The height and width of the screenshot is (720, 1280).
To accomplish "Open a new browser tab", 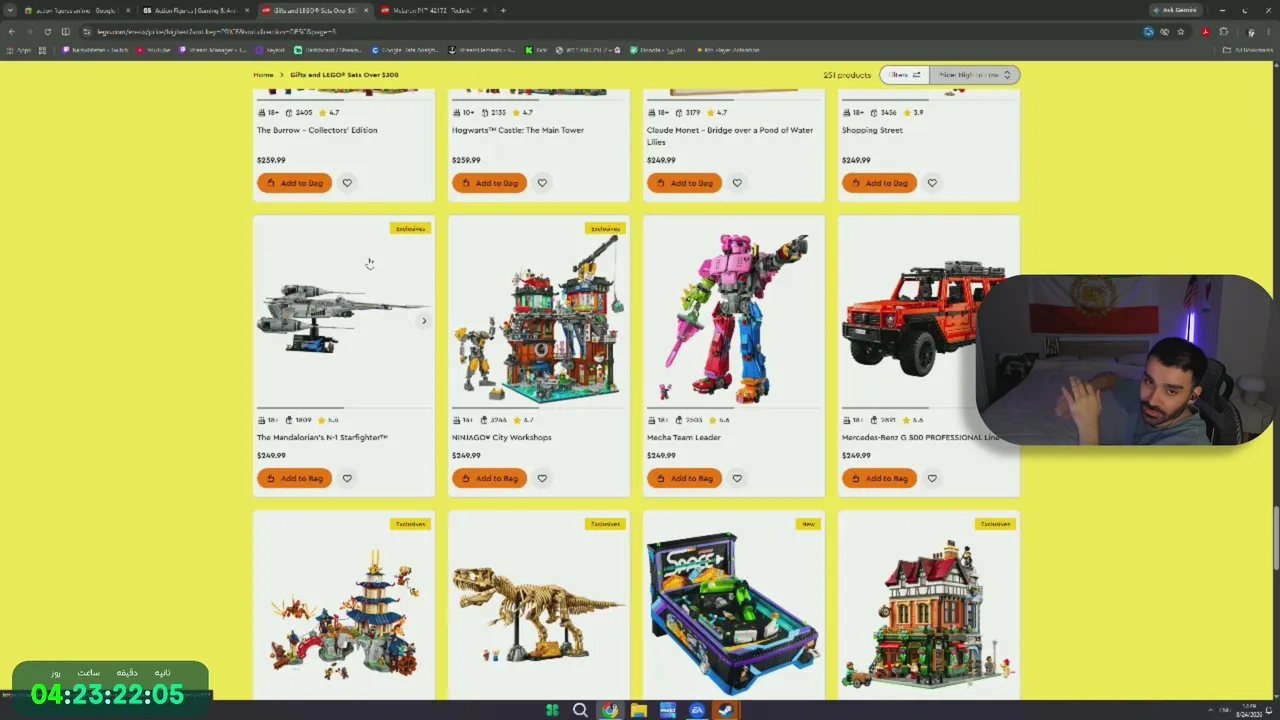I will (503, 10).
